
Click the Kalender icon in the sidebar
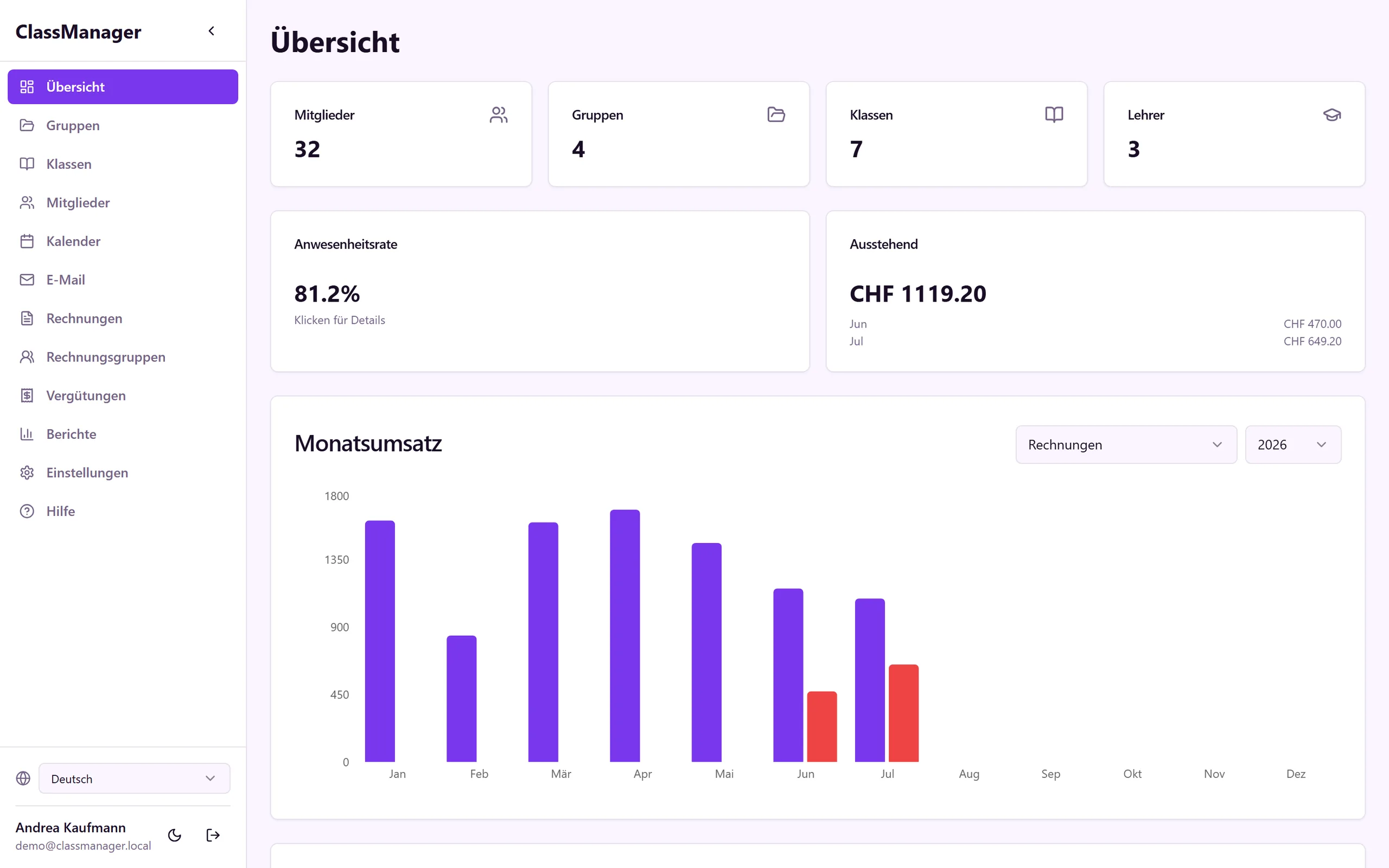point(27,241)
